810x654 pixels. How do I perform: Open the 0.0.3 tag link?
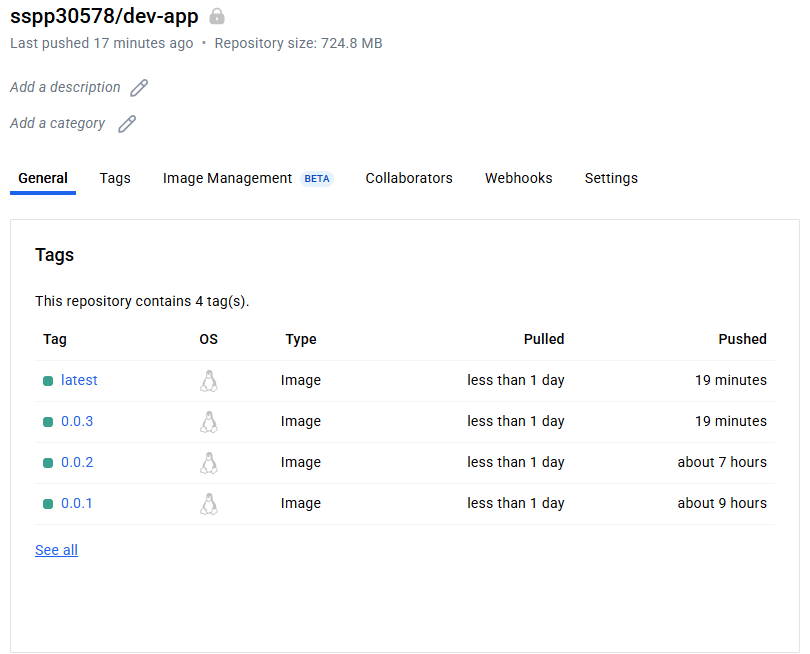77,422
